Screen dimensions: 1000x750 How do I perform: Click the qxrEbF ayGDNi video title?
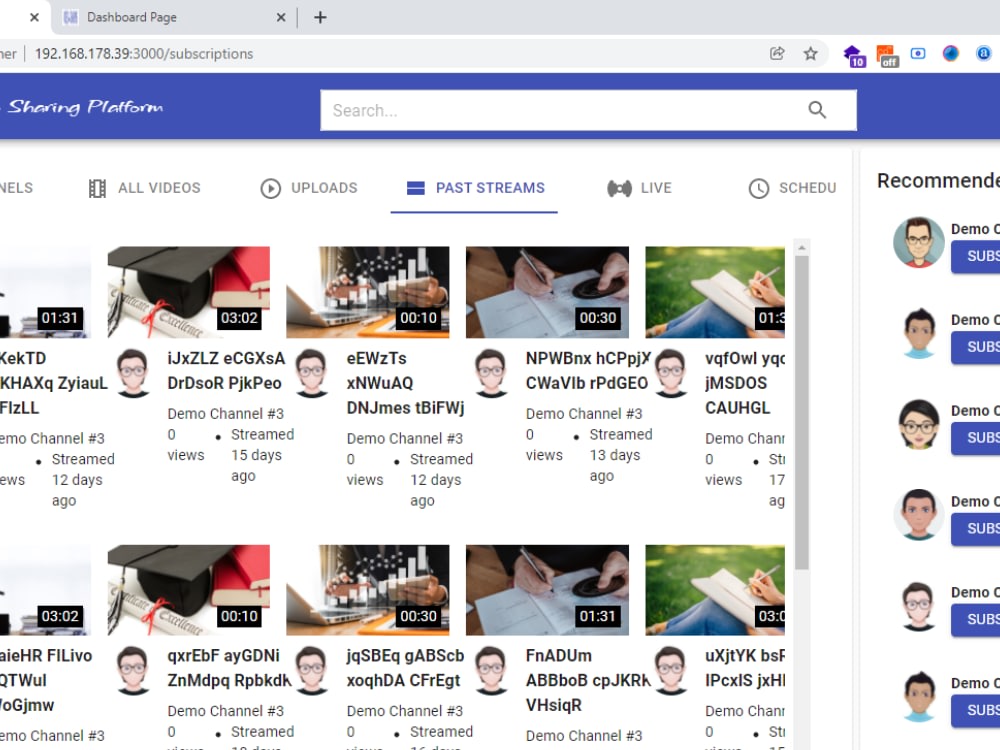point(228,668)
